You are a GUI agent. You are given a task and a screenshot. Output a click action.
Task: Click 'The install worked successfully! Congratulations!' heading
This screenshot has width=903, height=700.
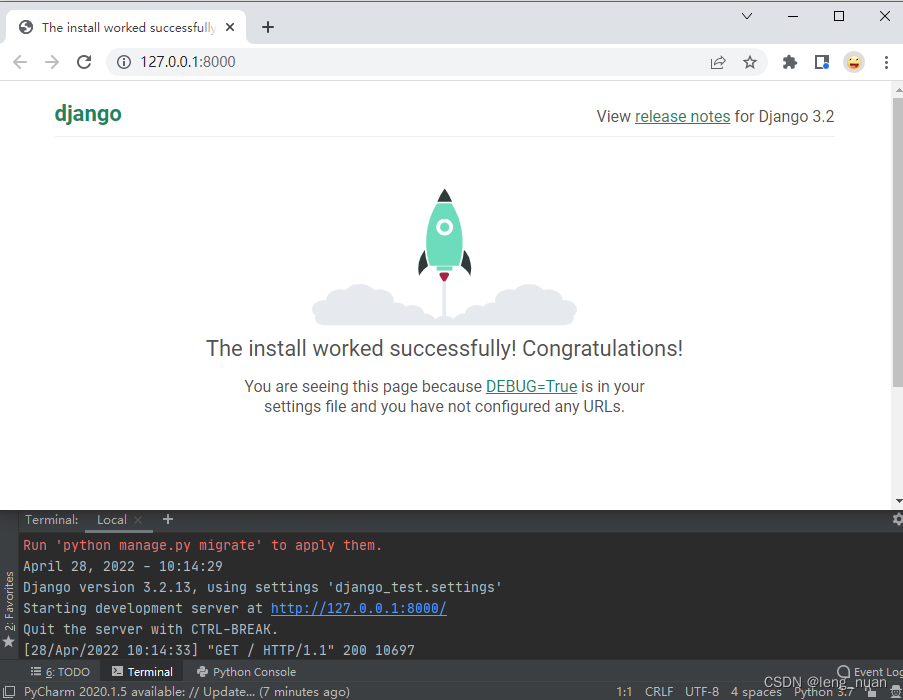pyautogui.click(x=444, y=349)
